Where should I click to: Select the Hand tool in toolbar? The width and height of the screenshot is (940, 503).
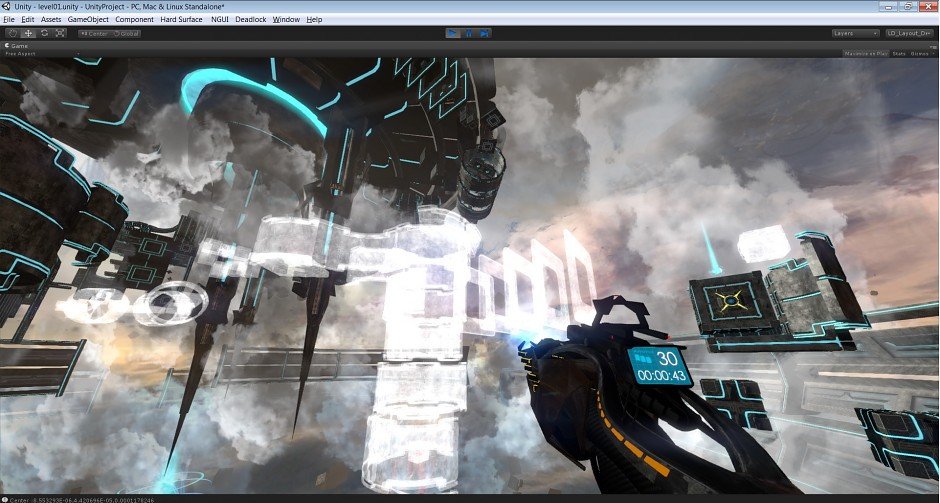click(12, 33)
